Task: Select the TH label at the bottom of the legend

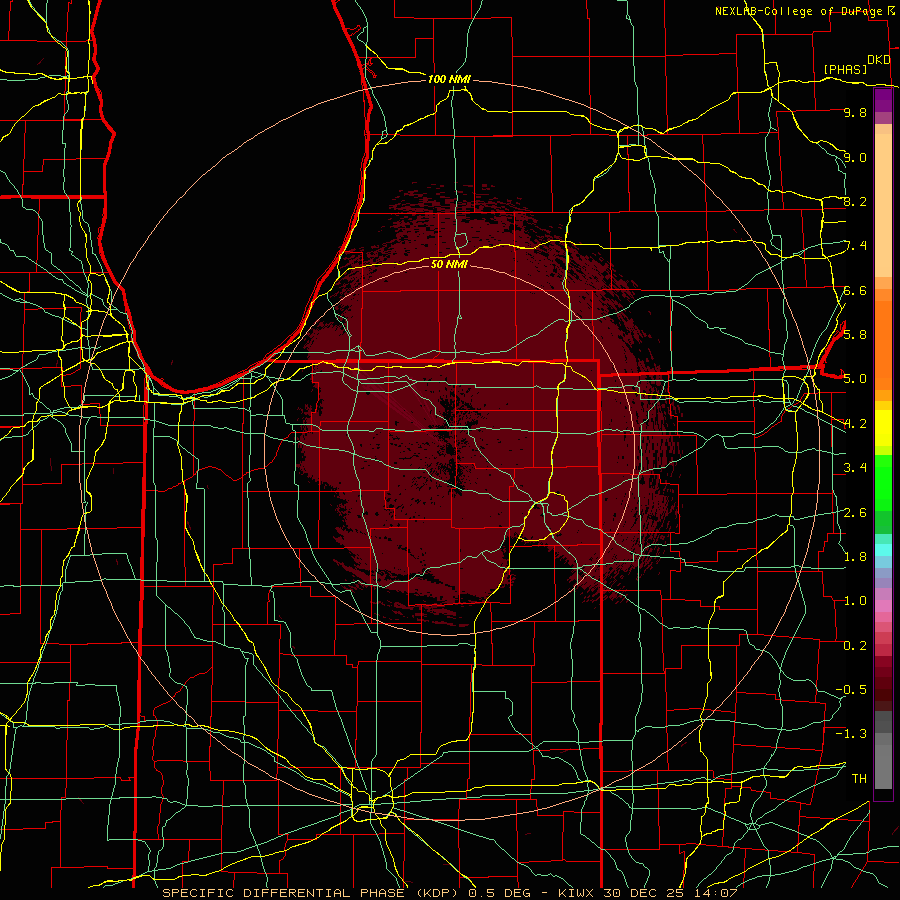Action: point(859,778)
